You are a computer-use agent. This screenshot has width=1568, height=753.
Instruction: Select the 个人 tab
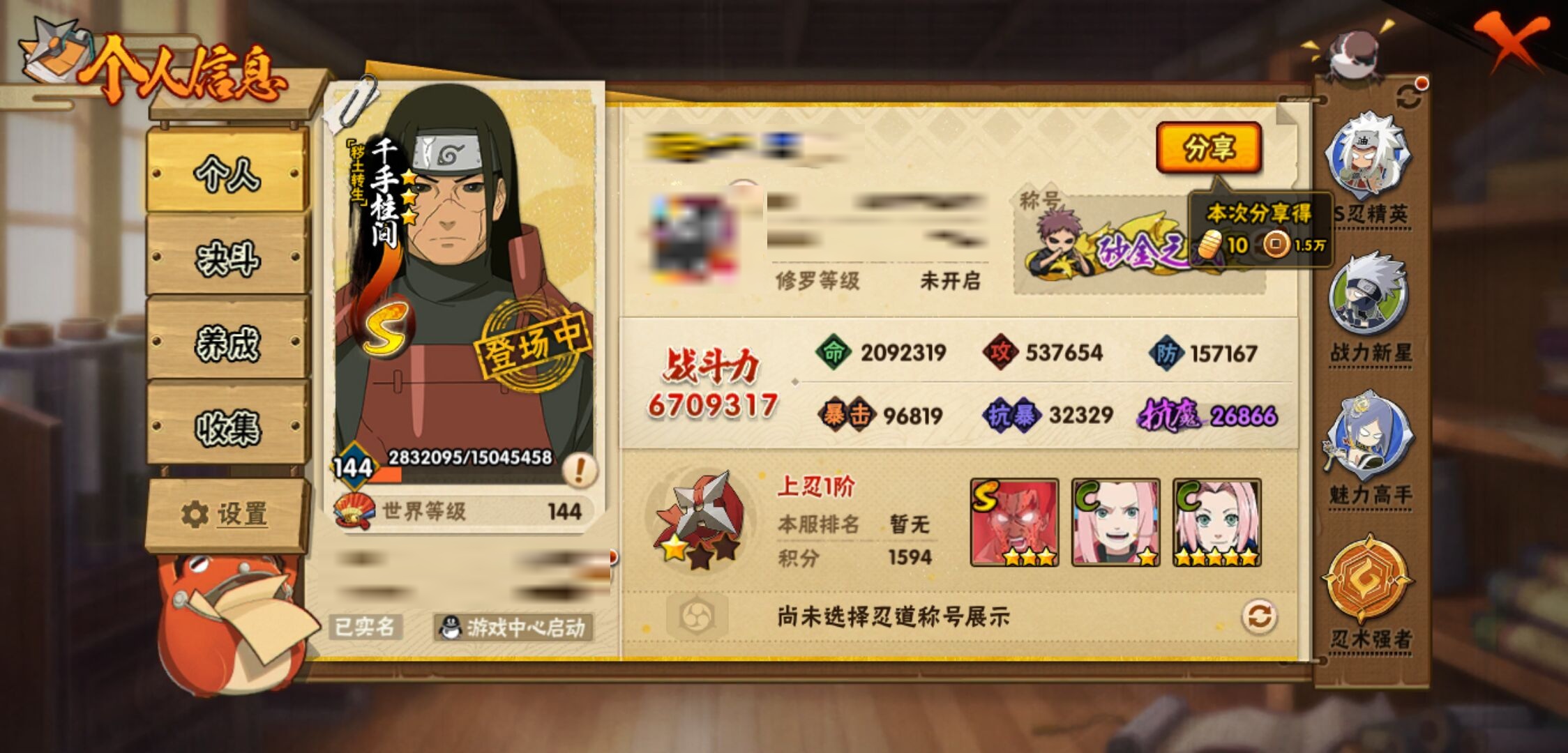[227, 172]
